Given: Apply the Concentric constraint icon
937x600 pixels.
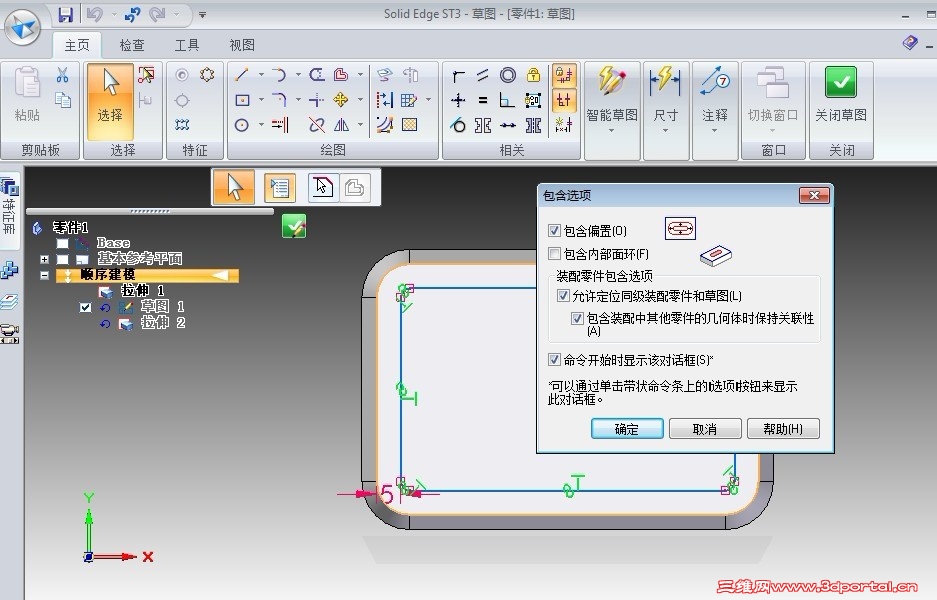Looking at the screenshot, I should tap(508, 75).
